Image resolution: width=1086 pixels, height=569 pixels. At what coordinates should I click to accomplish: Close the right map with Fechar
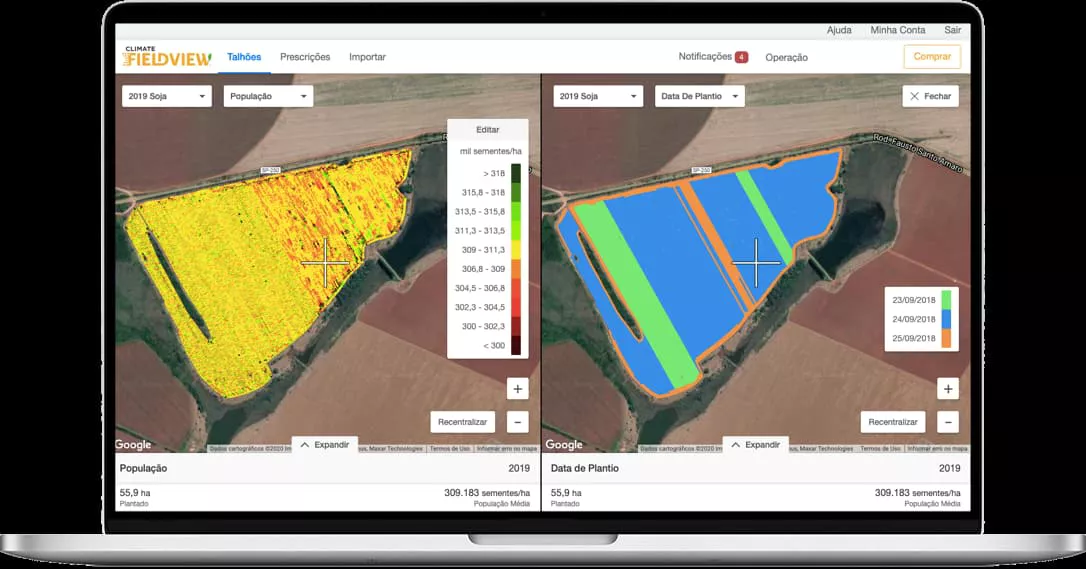930,96
